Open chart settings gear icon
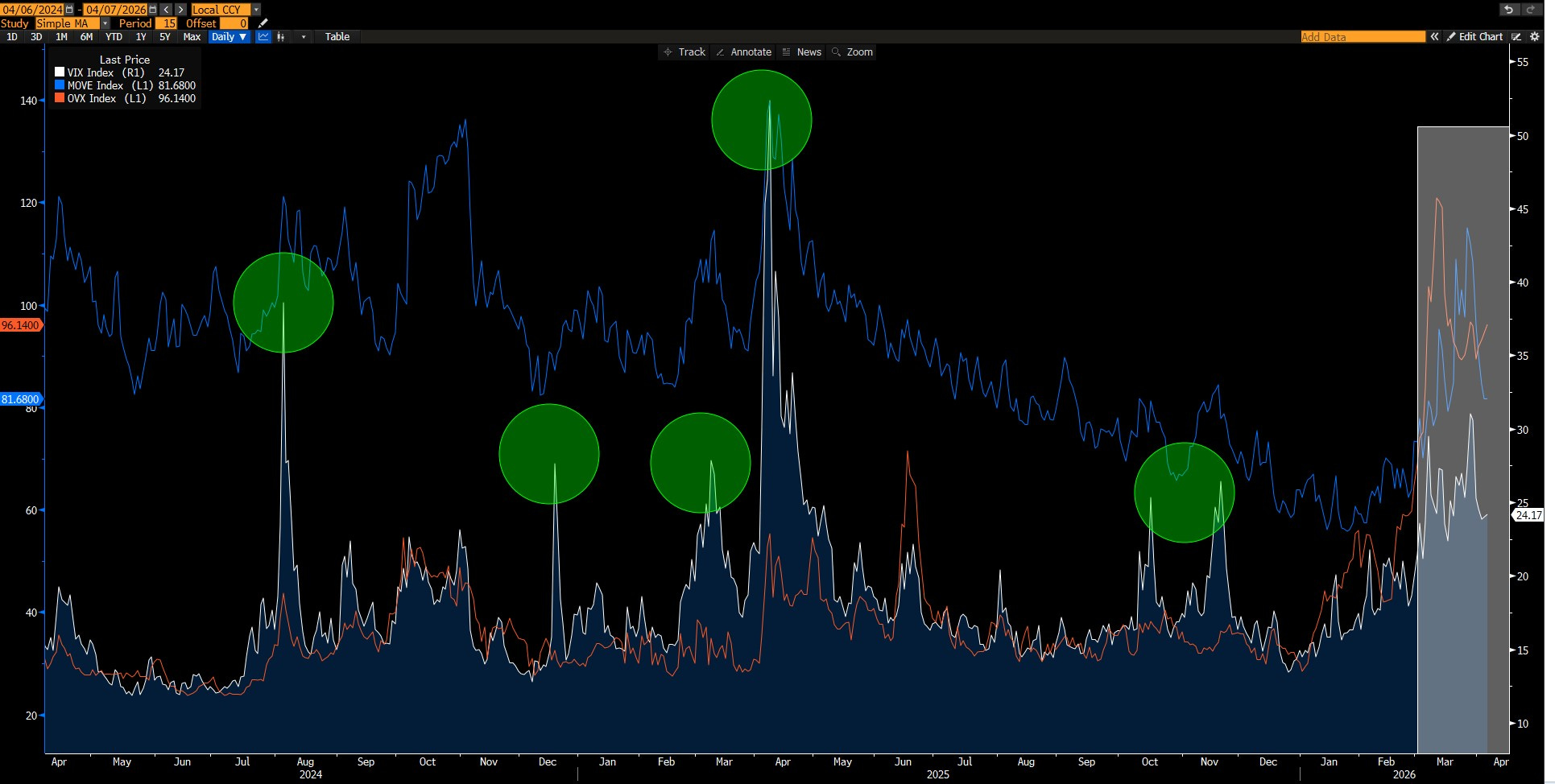Image resolution: width=1555 pixels, height=784 pixels. click(x=1535, y=37)
